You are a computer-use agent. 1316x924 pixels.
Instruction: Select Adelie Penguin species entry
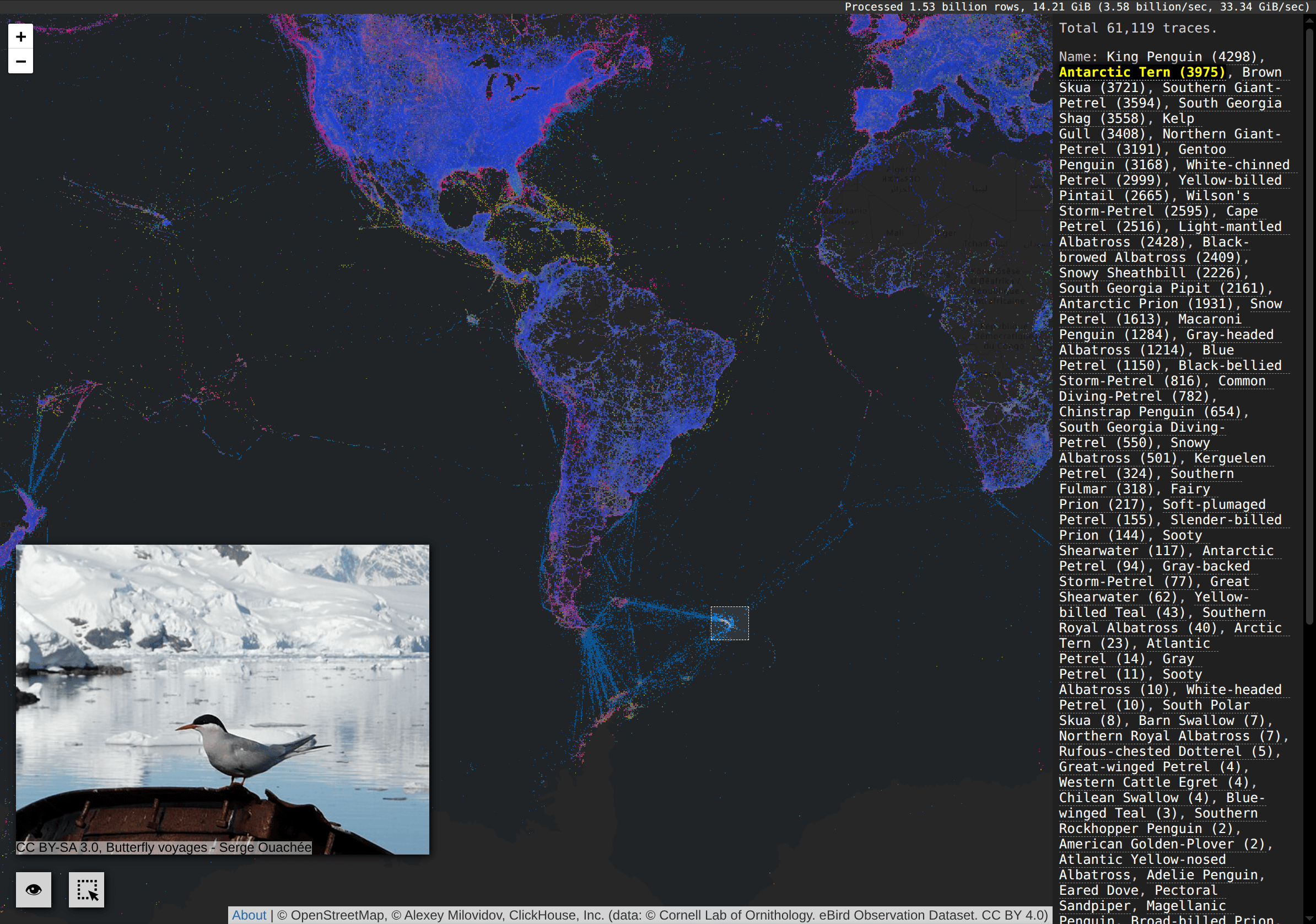(x=1201, y=875)
